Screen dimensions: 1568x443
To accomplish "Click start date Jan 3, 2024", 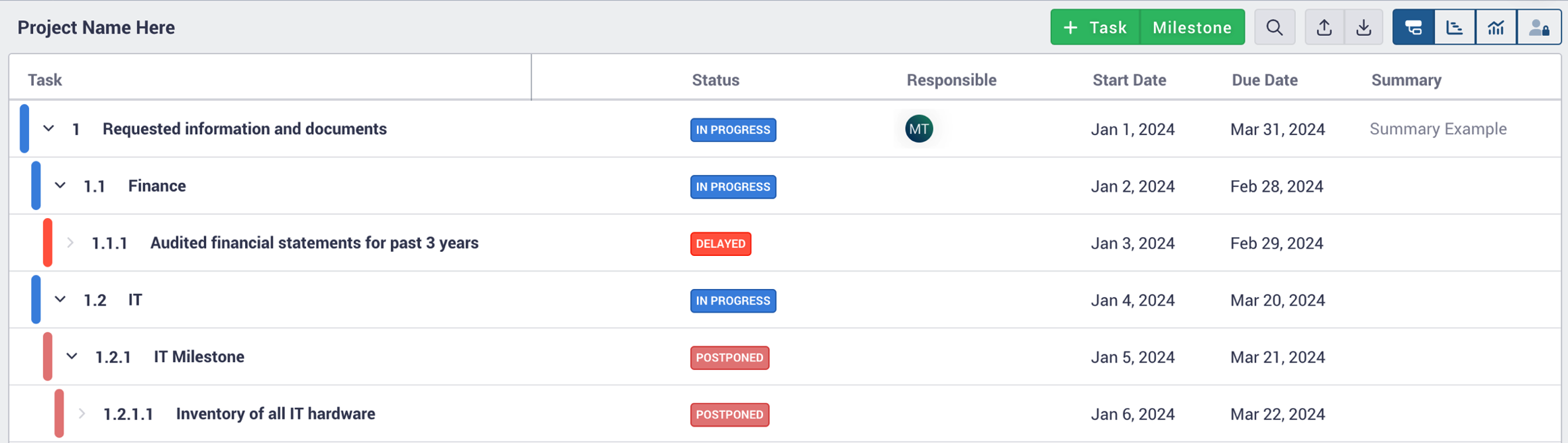I will pos(1132,243).
